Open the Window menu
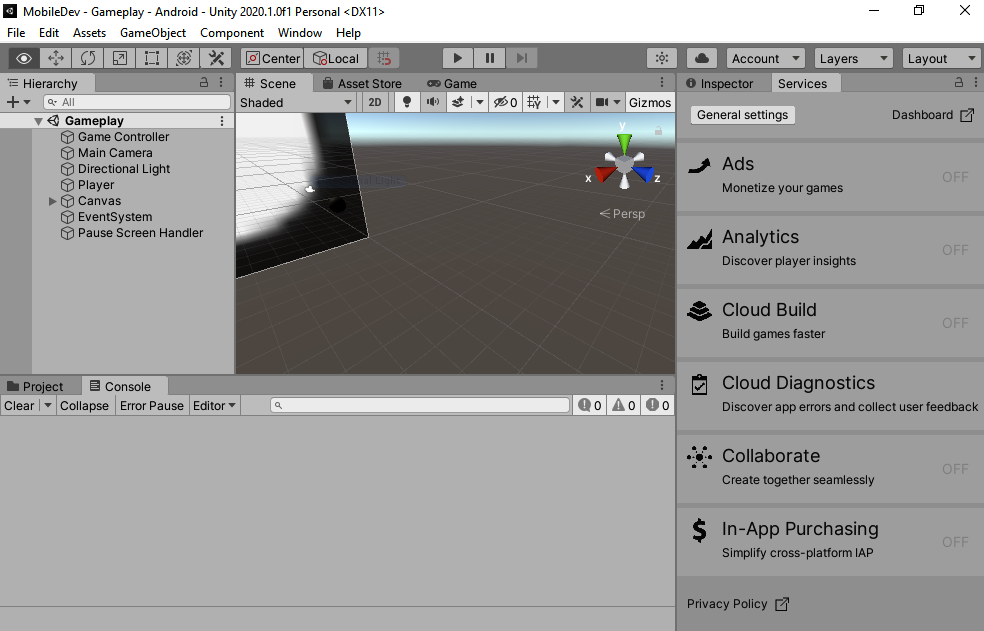Viewport: 984px width, 631px height. [300, 33]
